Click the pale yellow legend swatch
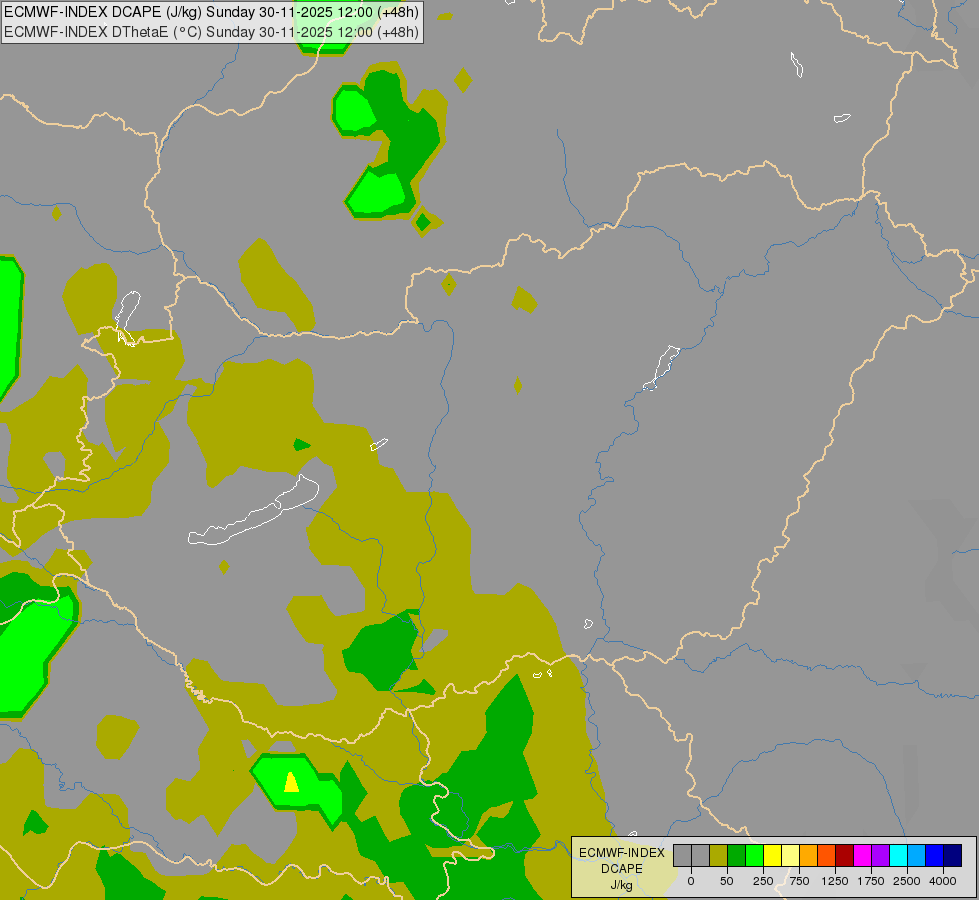This screenshot has height=900, width=979. (x=790, y=855)
